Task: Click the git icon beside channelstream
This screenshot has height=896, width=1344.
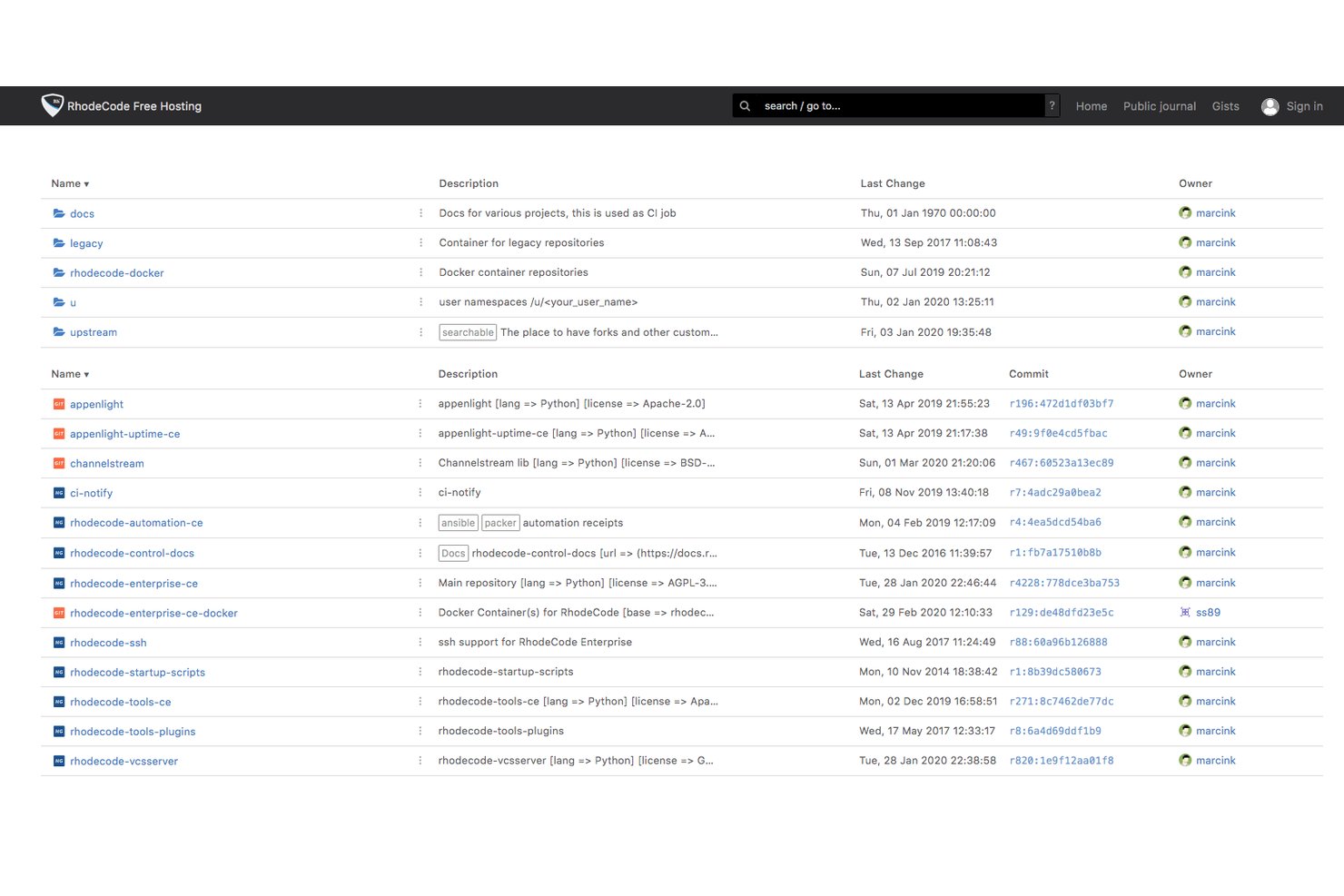Action: pos(59,463)
